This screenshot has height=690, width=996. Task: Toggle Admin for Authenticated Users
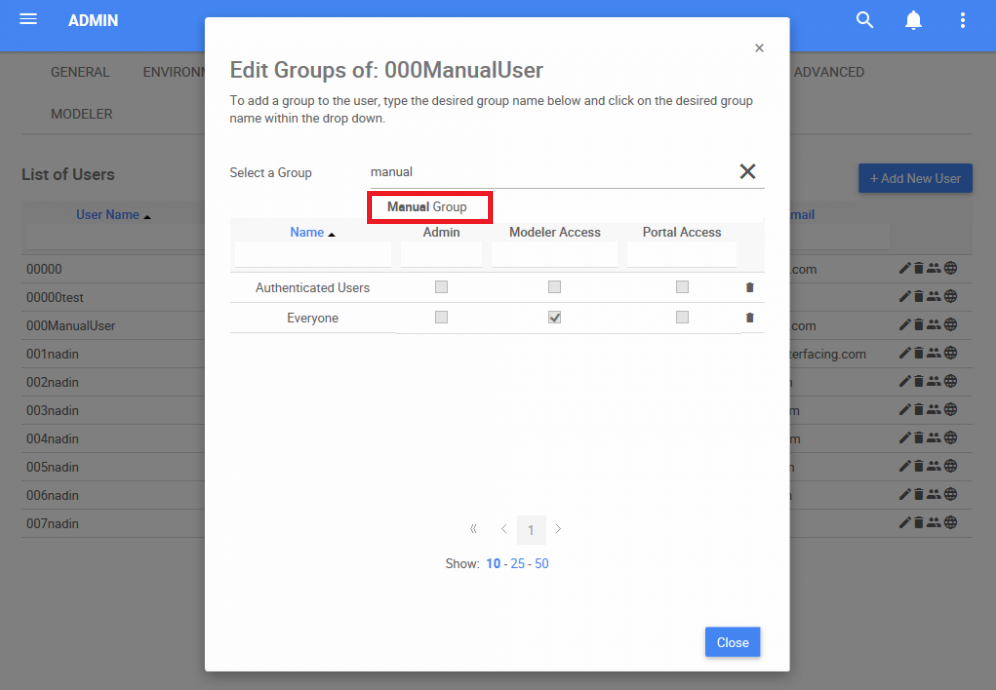click(x=441, y=287)
